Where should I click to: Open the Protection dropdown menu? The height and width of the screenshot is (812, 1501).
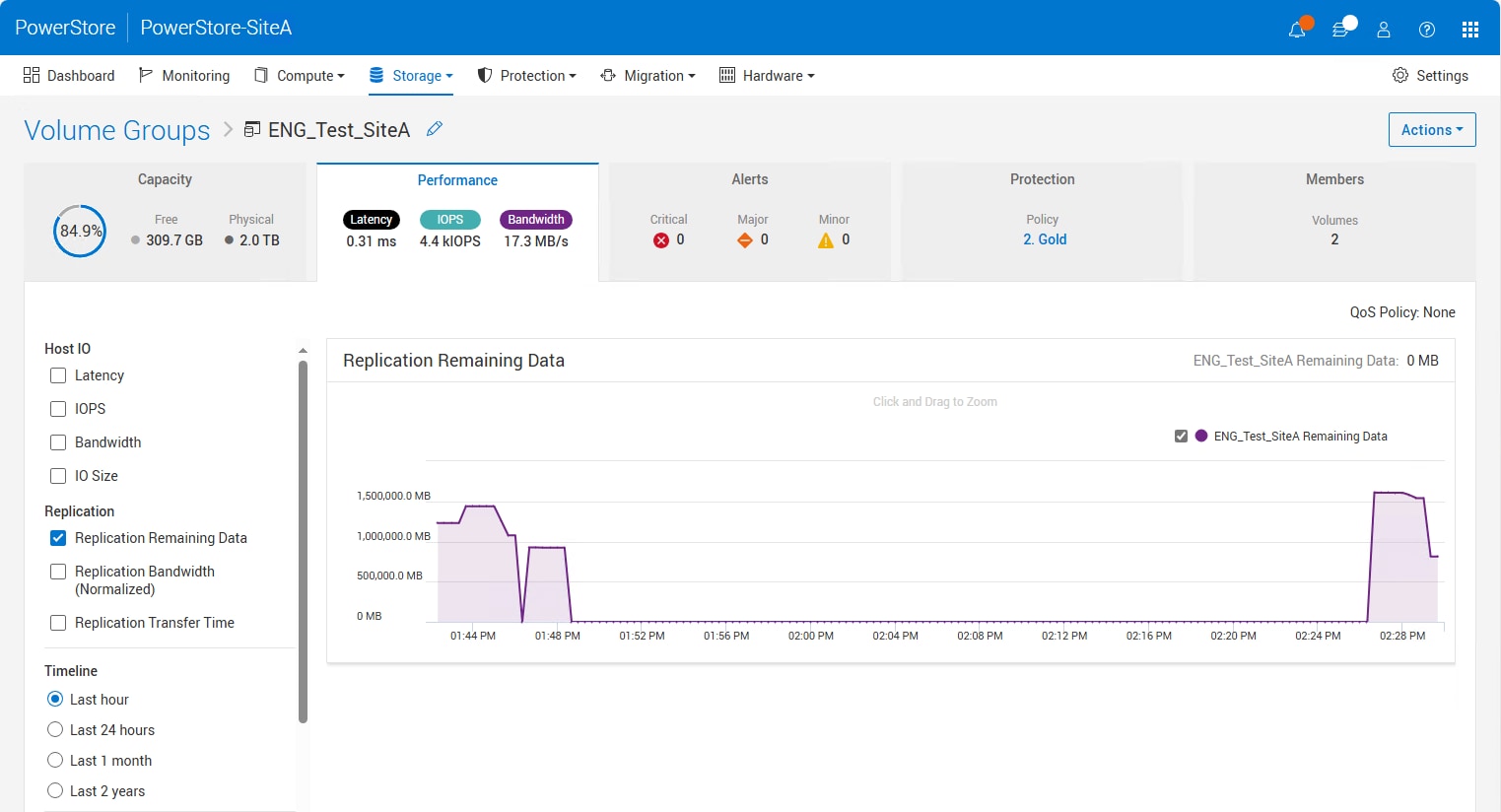click(x=526, y=76)
